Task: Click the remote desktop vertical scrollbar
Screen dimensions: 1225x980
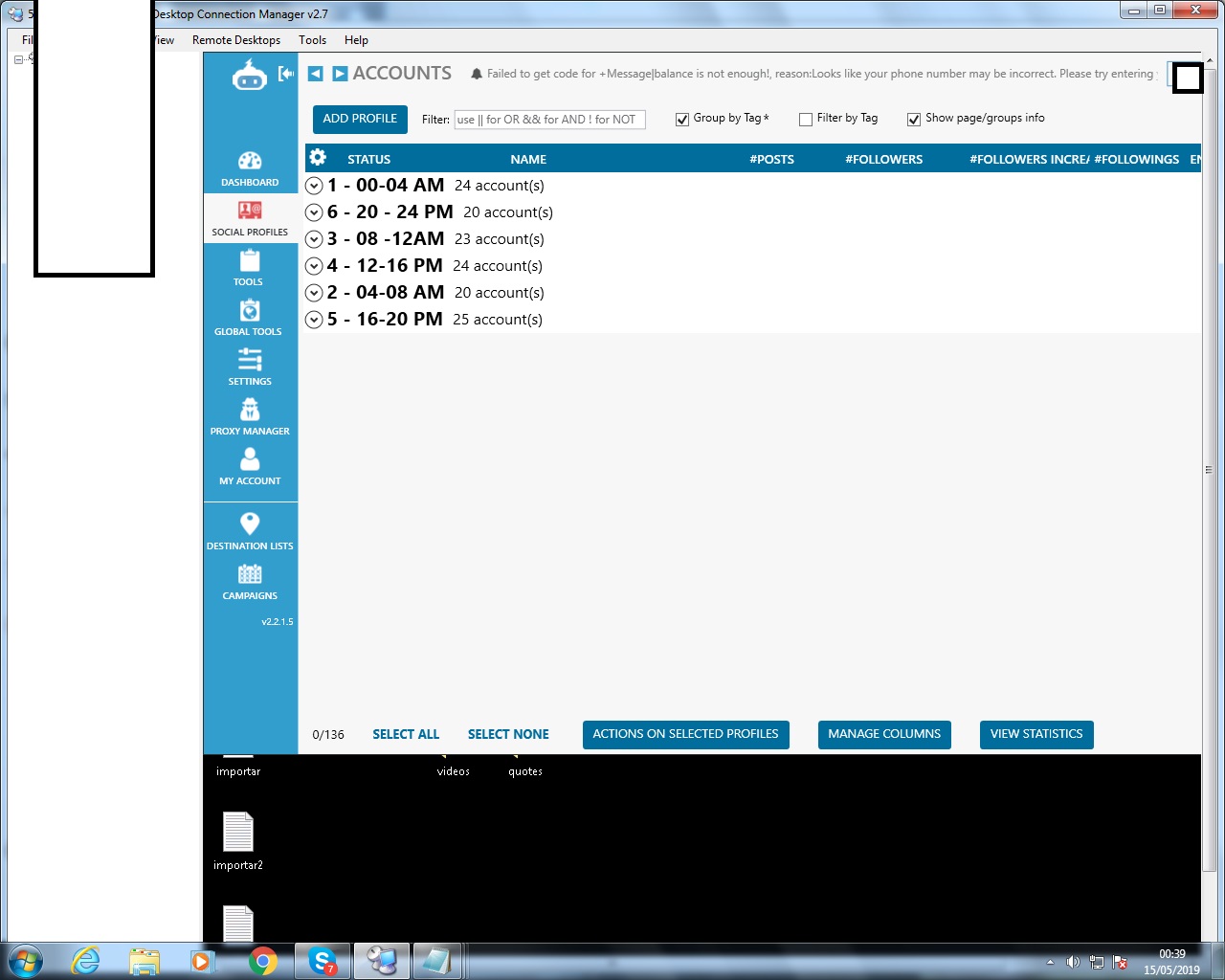Action: 1209,470
